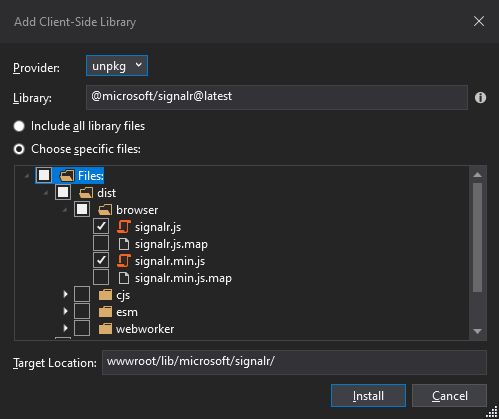The height and width of the screenshot is (419, 499).
Task: Uncheck the signalr.js checkbox
Action: click(x=101, y=227)
